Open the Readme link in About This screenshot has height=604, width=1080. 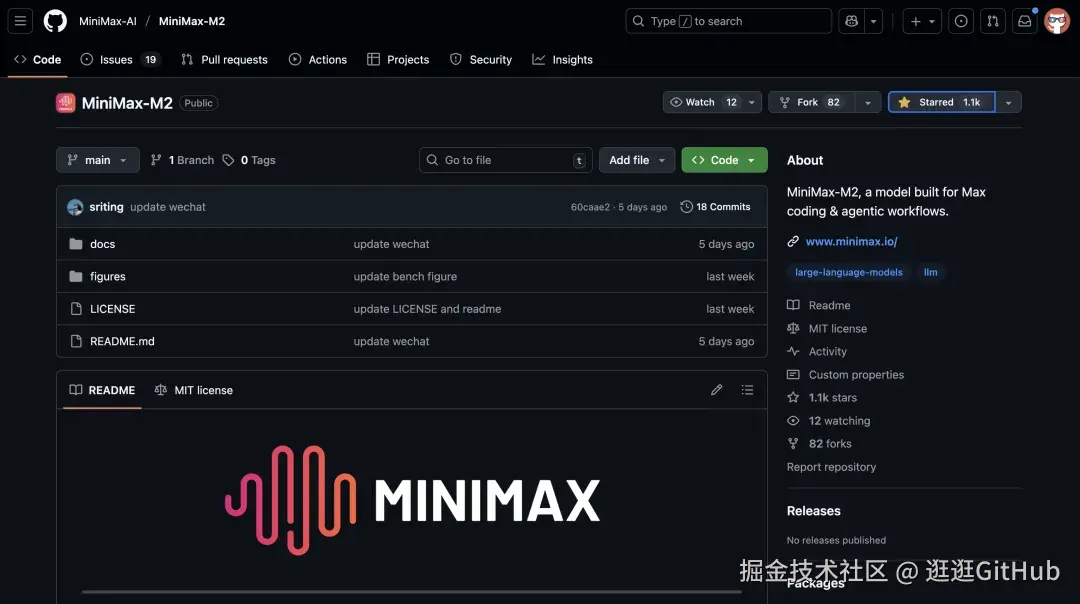[x=820, y=305]
